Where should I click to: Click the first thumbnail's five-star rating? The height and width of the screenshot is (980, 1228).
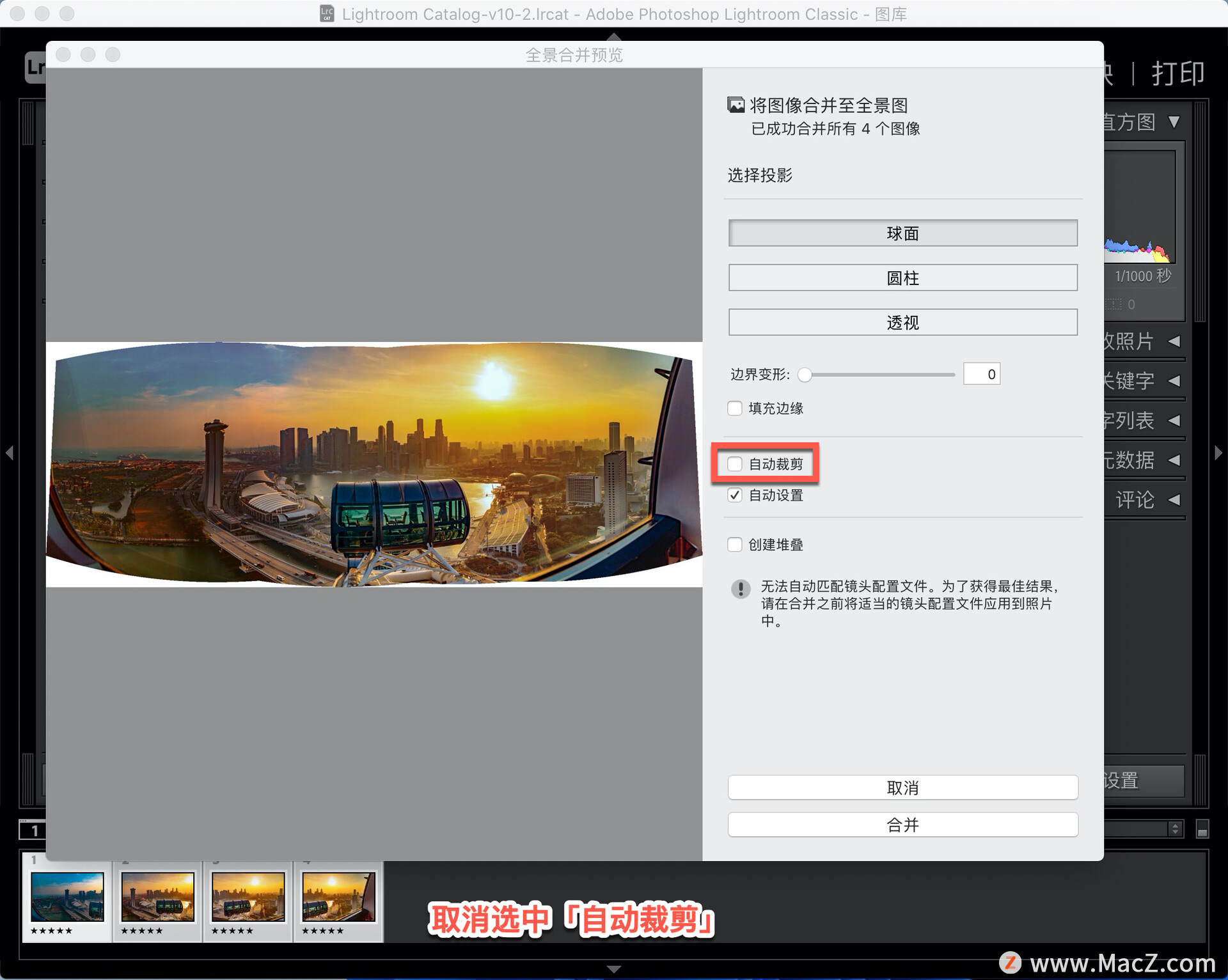point(52,931)
